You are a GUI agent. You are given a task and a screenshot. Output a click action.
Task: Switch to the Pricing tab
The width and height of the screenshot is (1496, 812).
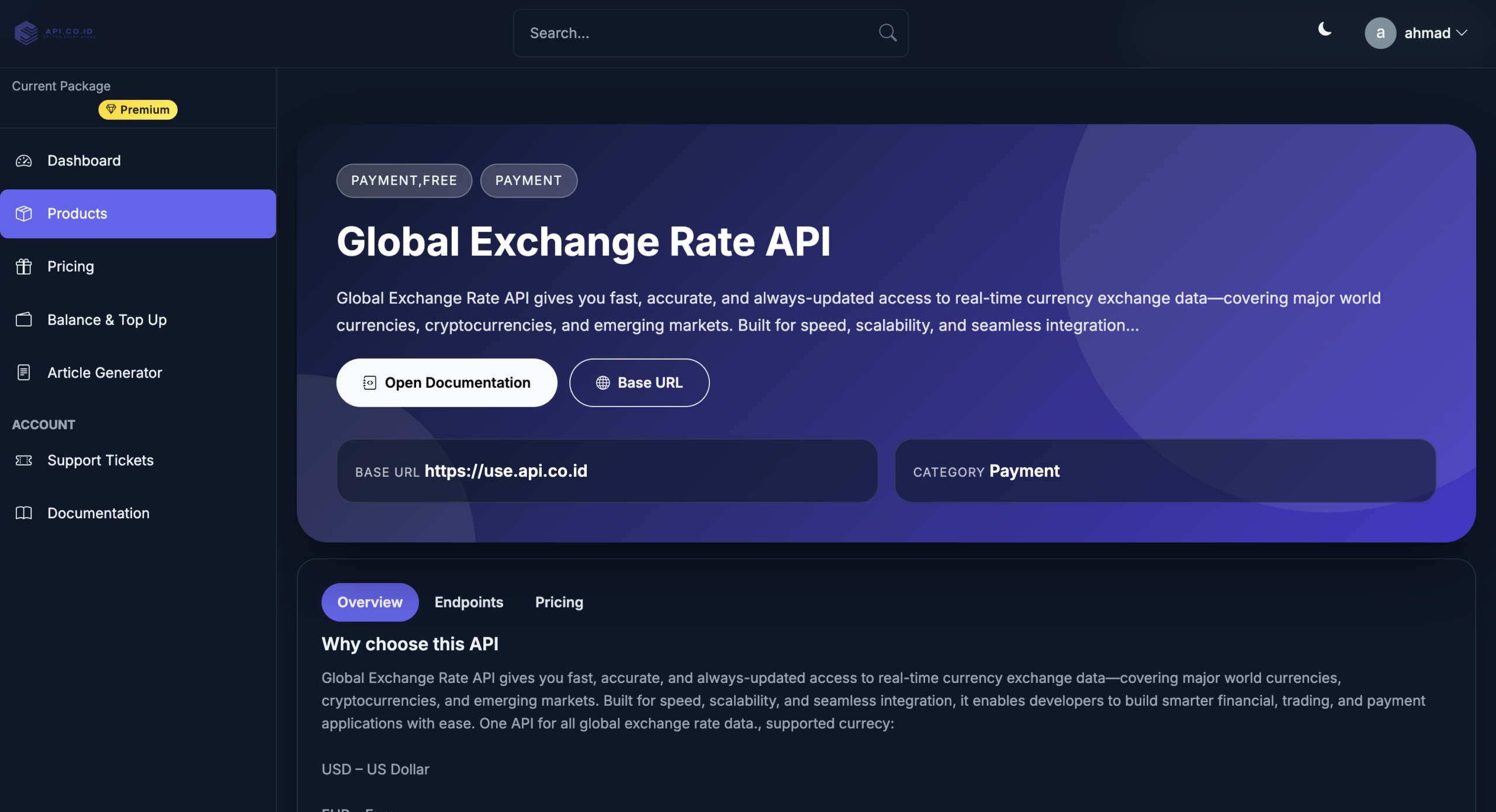coord(559,602)
